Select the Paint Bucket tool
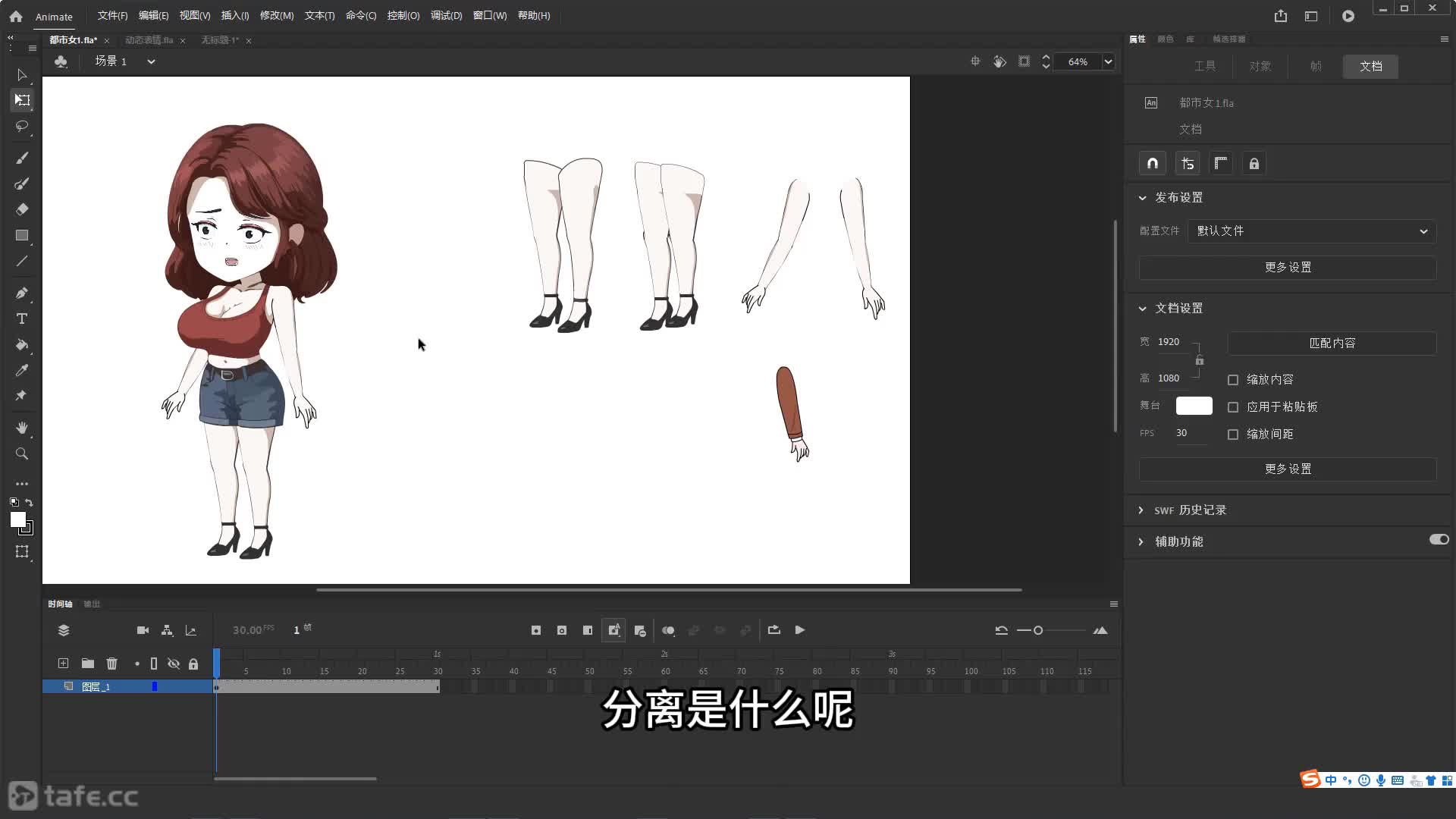 pos(22,345)
